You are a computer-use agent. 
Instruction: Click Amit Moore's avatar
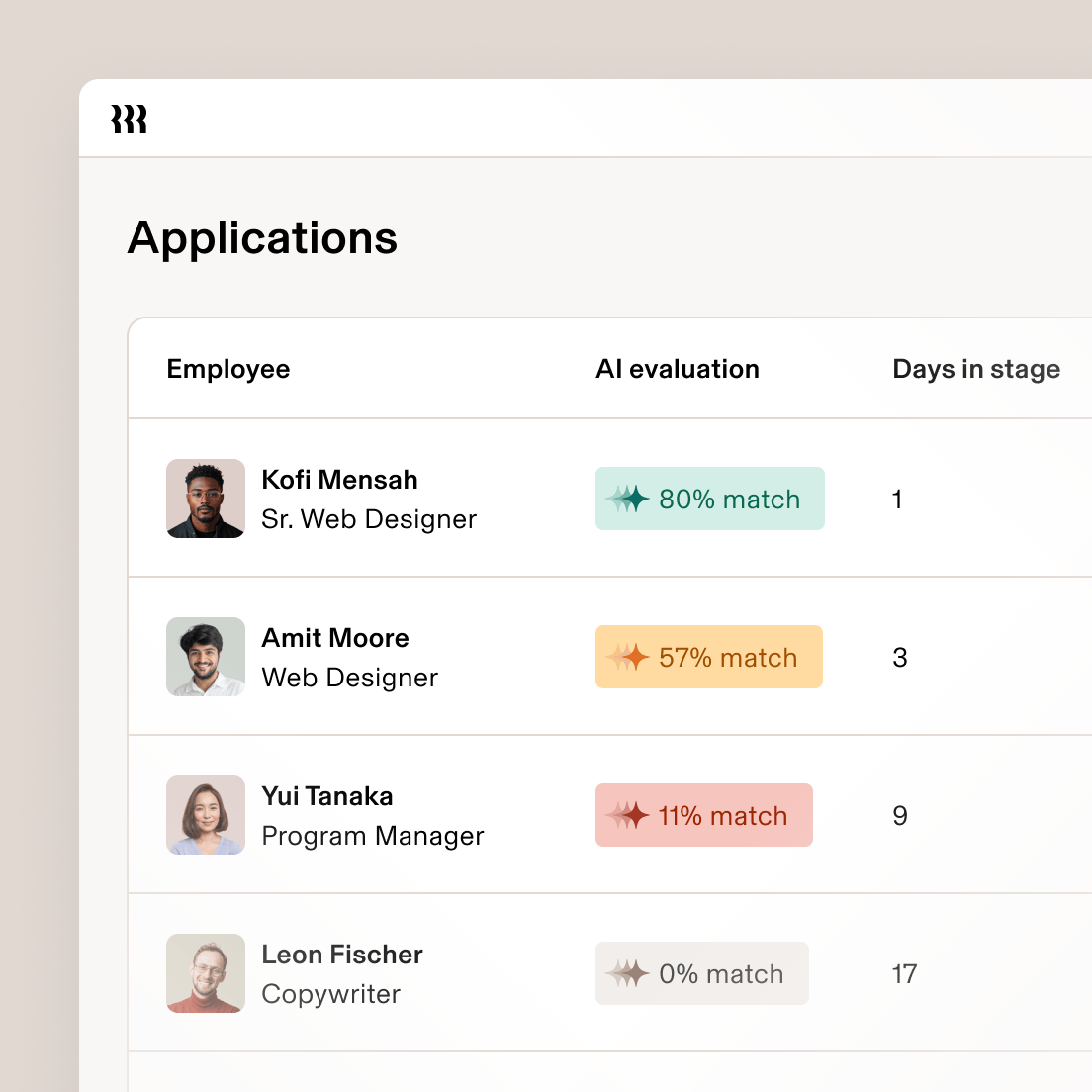point(205,657)
